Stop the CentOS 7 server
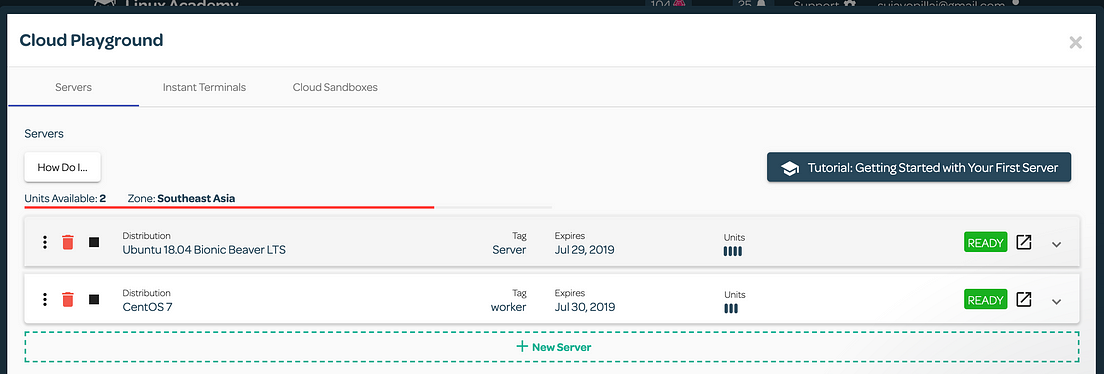The height and width of the screenshot is (374, 1104). [x=94, y=299]
